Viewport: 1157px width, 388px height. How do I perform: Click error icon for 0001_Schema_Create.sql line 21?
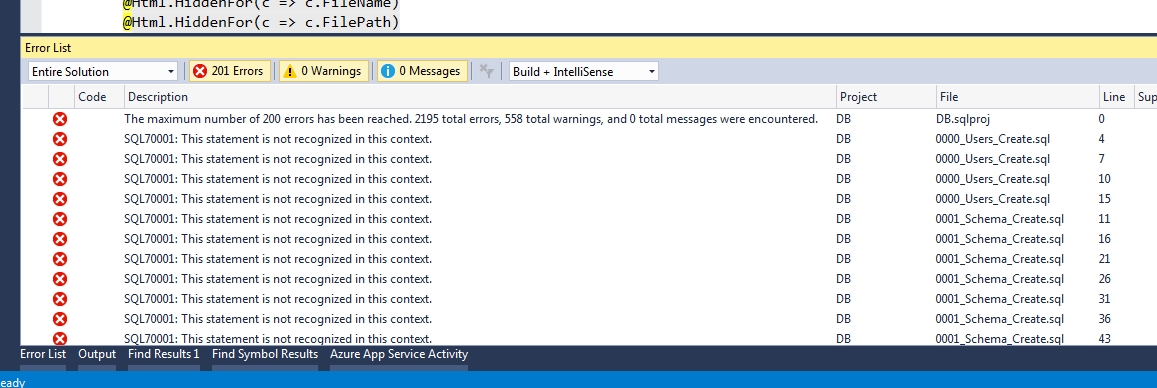60,259
